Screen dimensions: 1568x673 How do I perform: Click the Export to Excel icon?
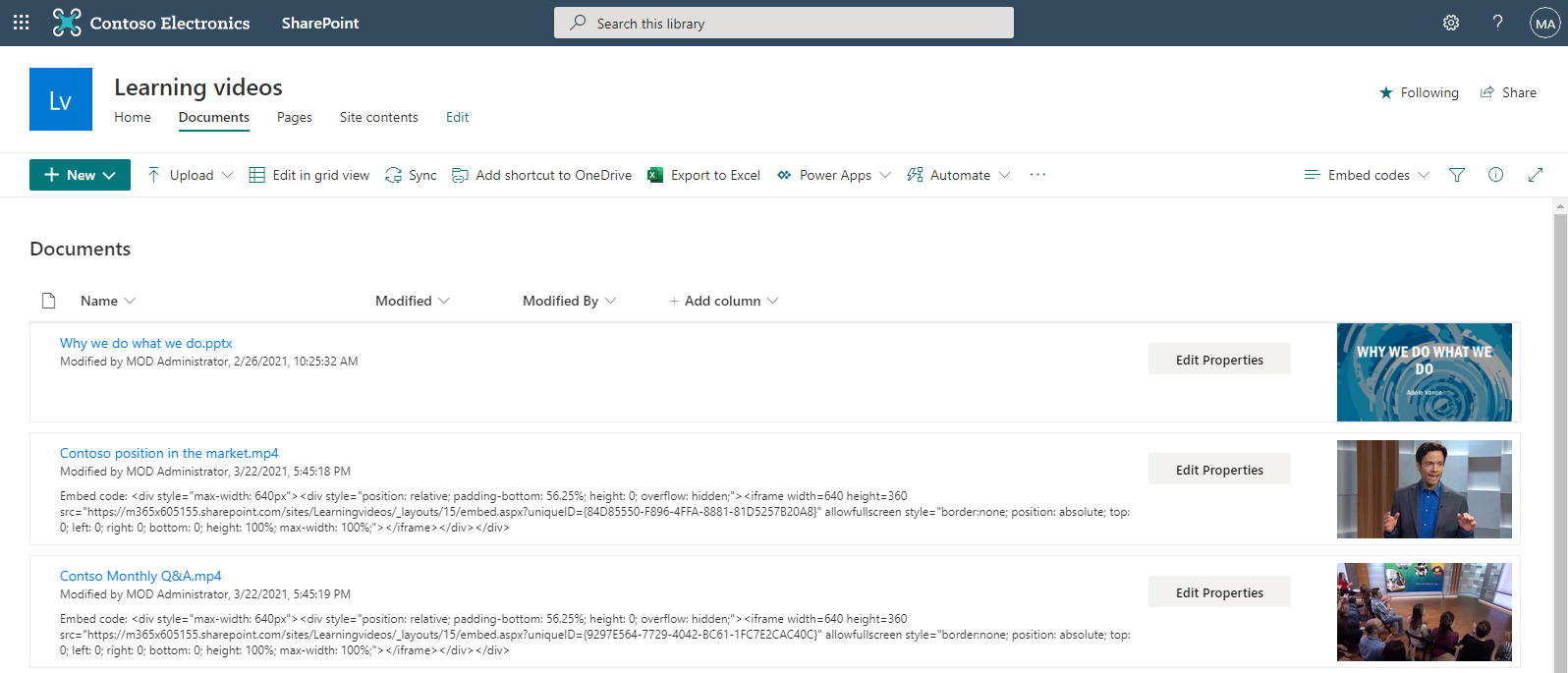[655, 175]
